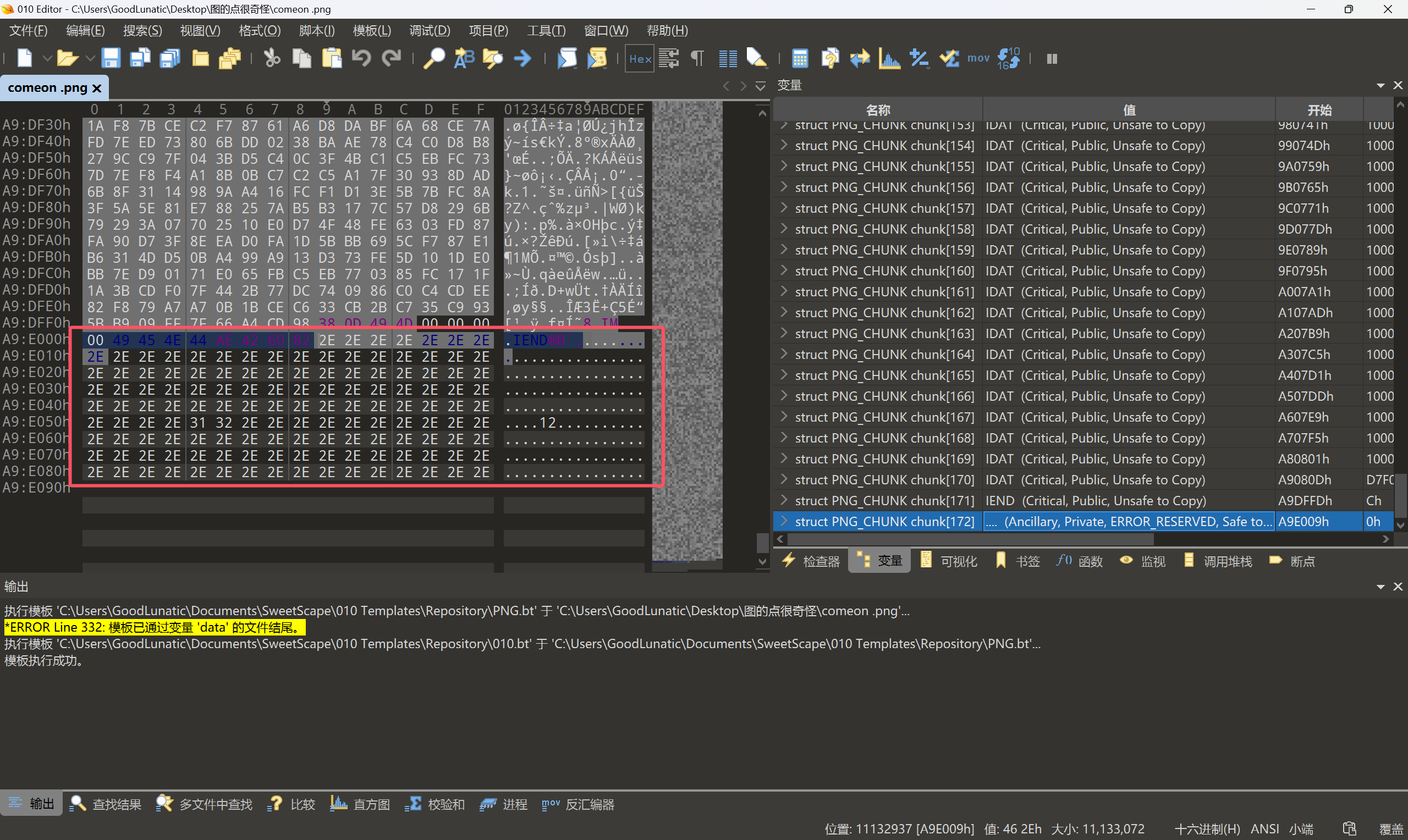The width and height of the screenshot is (1408, 840).
Task: Click the Open file folder icon
Action: [67, 58]
